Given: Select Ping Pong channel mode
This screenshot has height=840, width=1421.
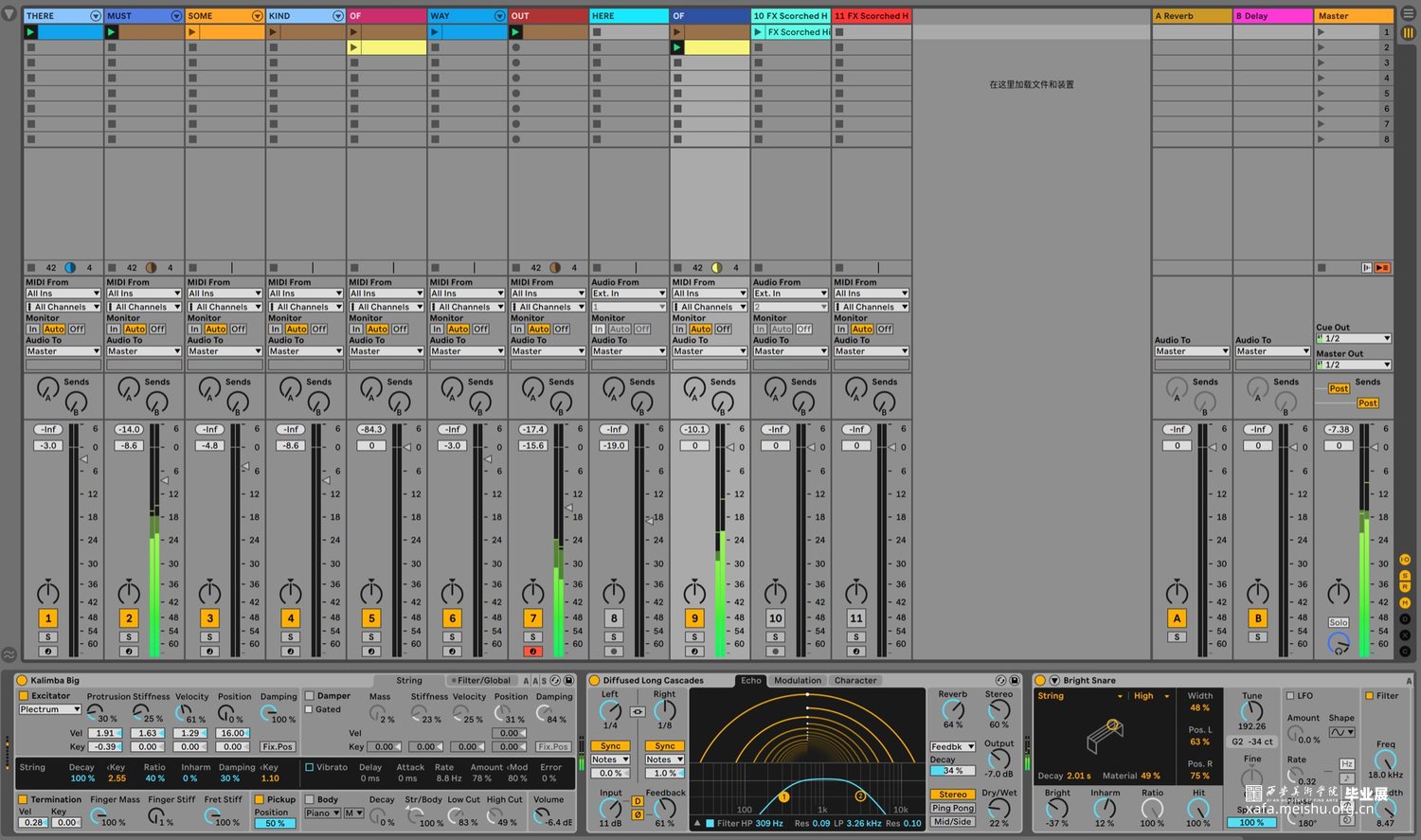Looking at the screenshot, I should (x=952, y=809).
